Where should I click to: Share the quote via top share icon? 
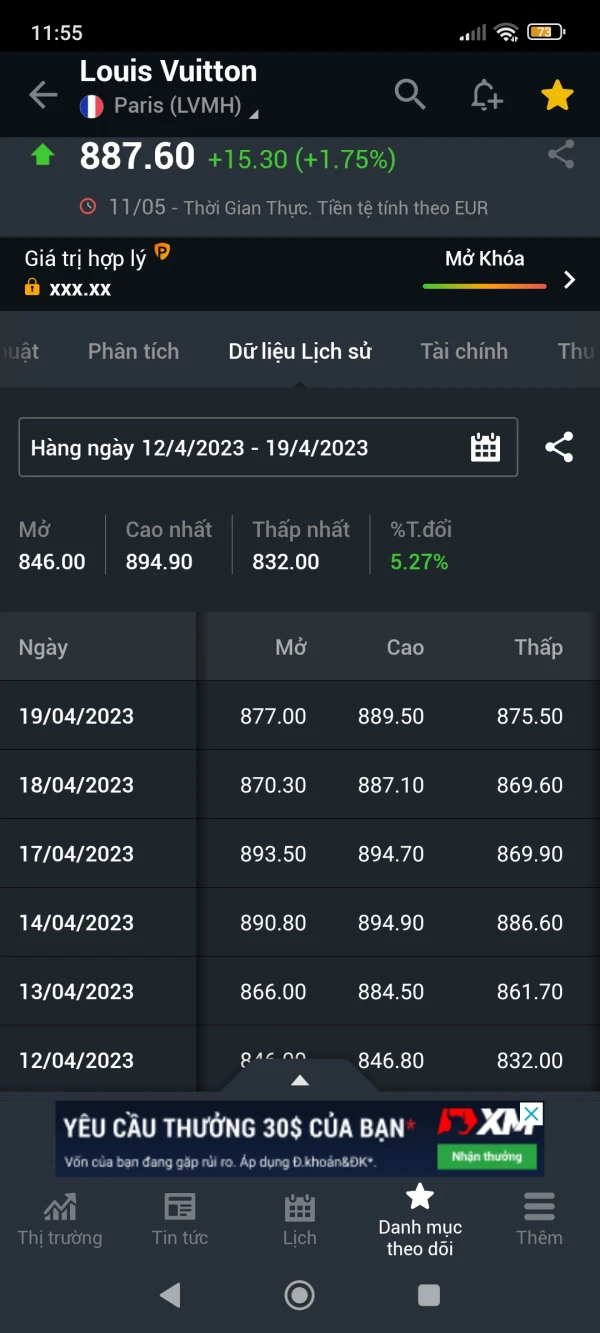pos(561,154)
